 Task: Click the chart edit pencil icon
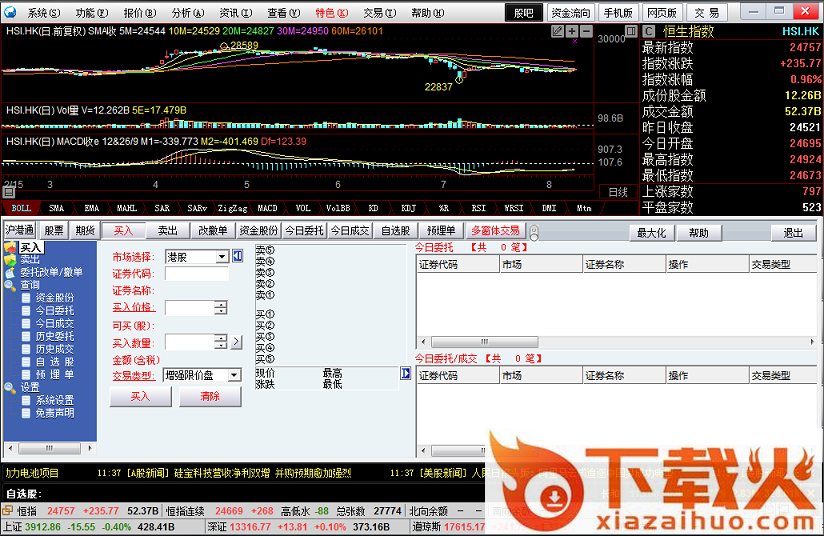(x=557, y=31)
